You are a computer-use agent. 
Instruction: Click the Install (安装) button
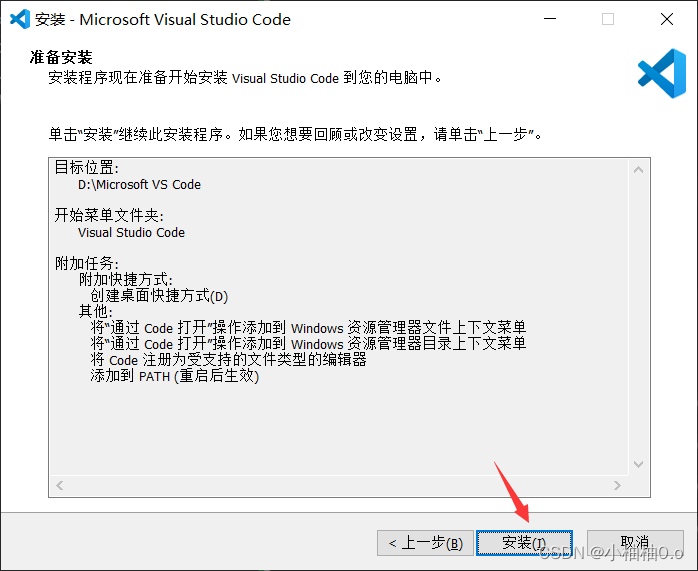(x=524, y=543)
